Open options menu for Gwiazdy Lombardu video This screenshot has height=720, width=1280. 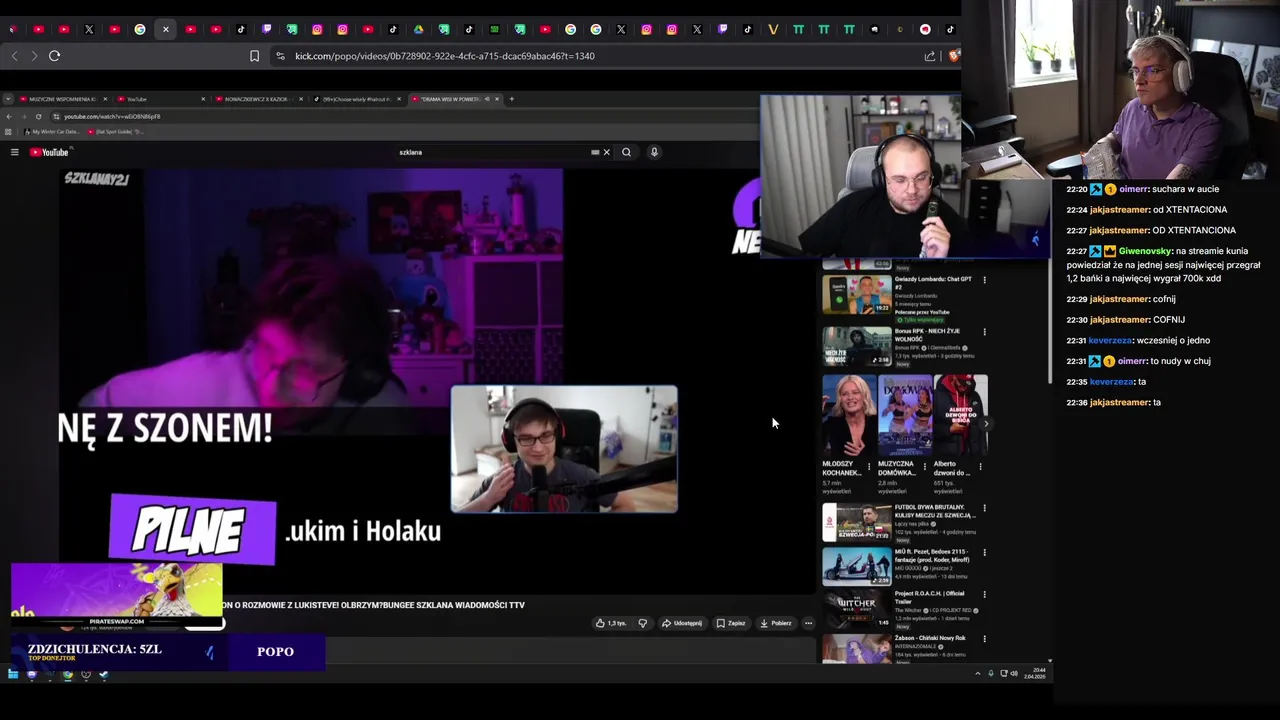(x=984, y=280)
